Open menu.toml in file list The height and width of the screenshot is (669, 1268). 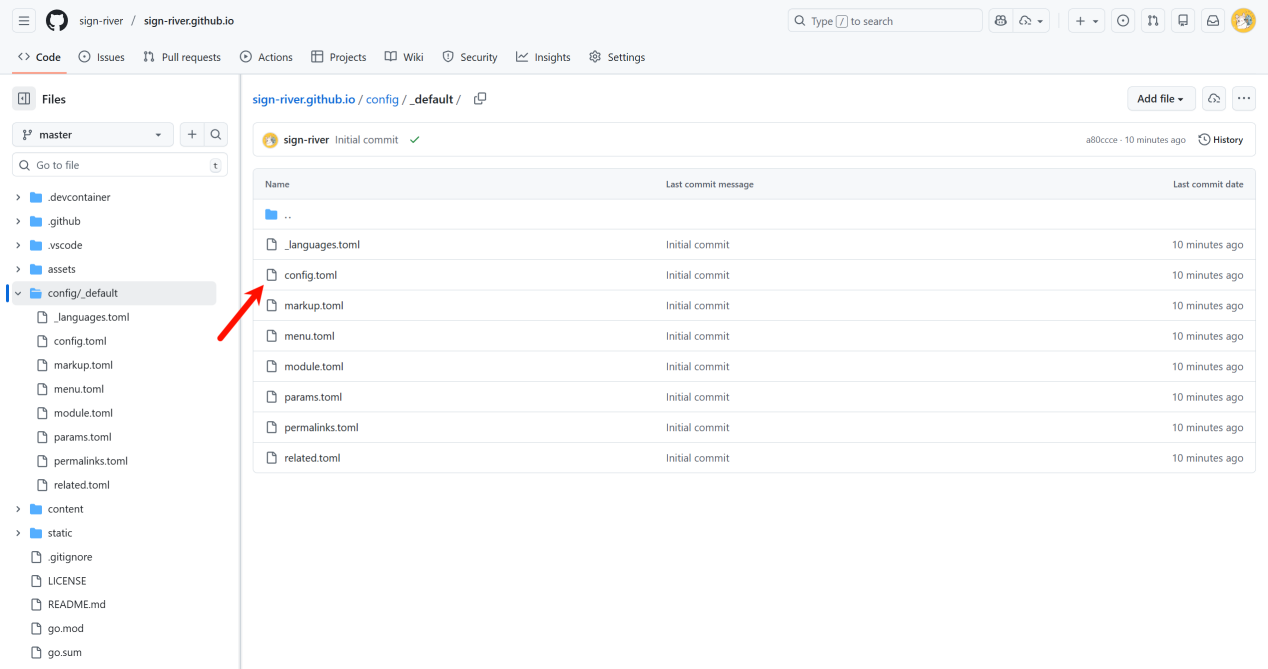(x=309, y=336)
